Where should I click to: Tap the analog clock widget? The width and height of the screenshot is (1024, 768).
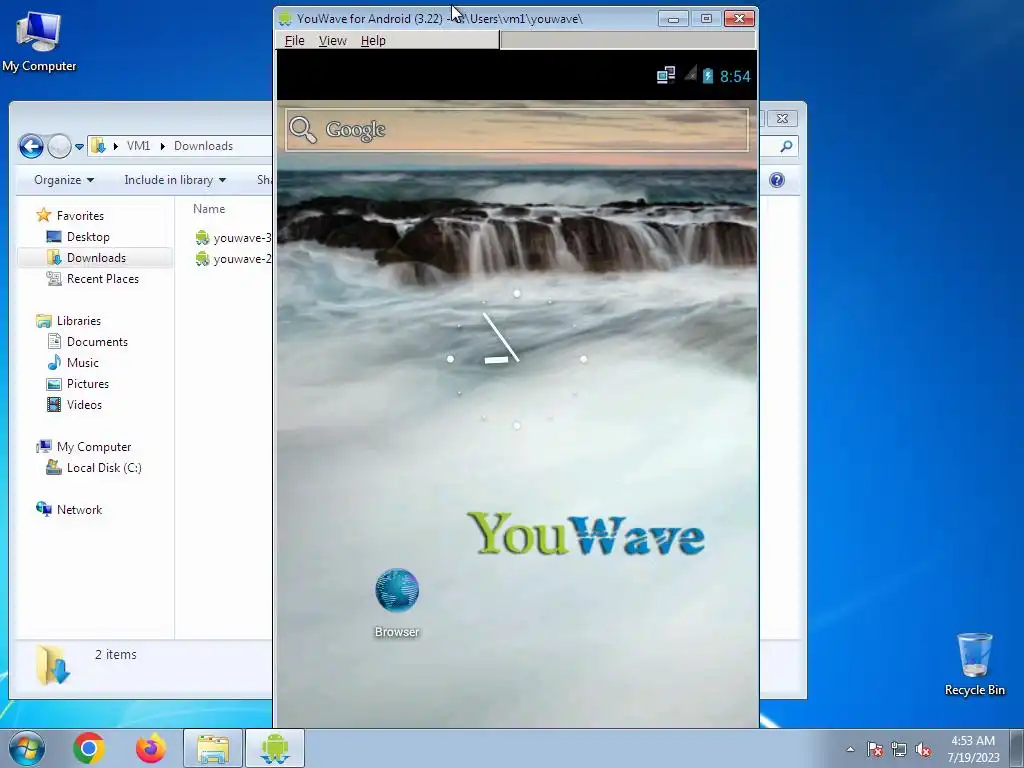click(517, 359)
